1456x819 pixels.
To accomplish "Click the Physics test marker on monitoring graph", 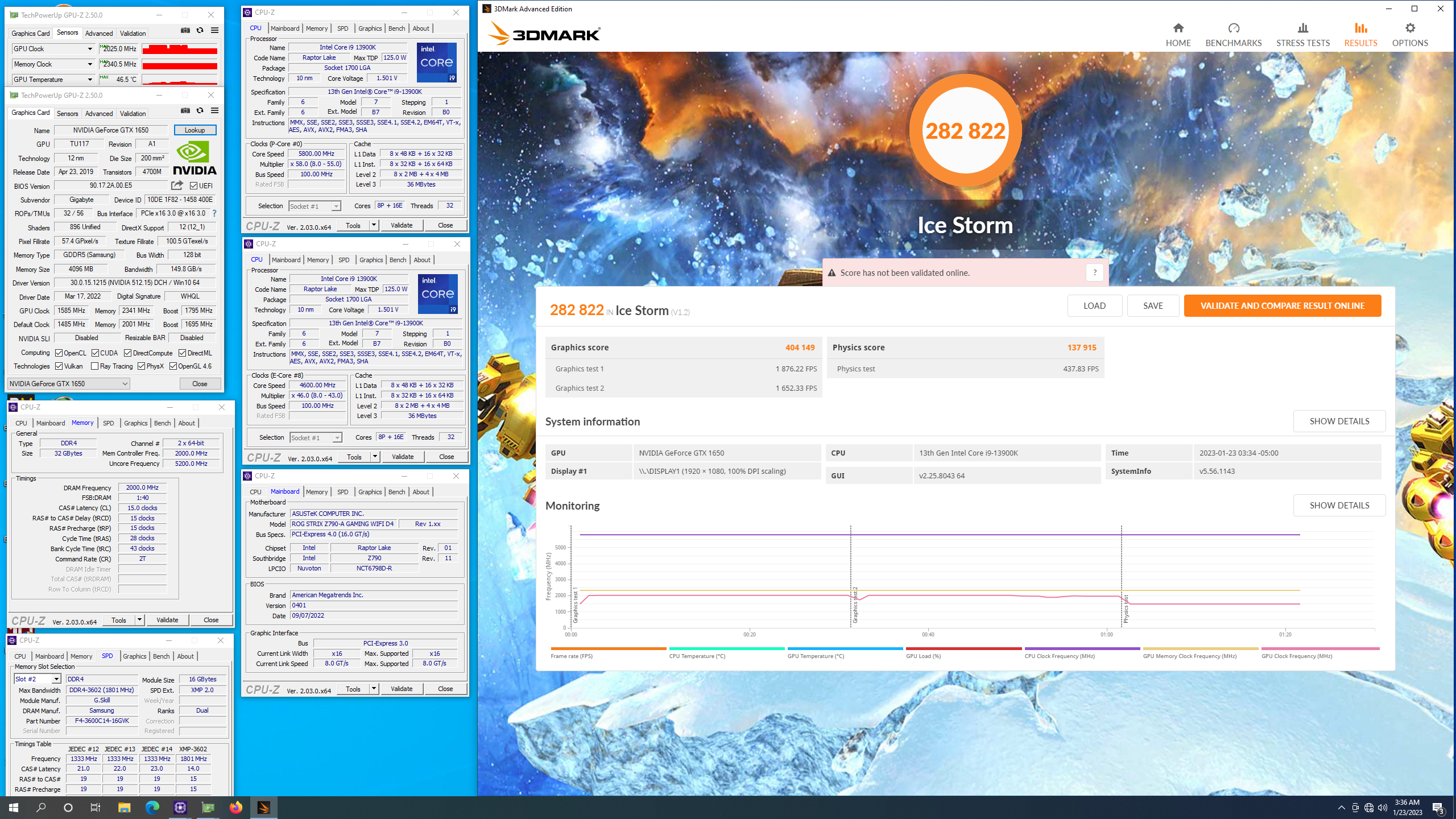I will tap(1126, 609).
